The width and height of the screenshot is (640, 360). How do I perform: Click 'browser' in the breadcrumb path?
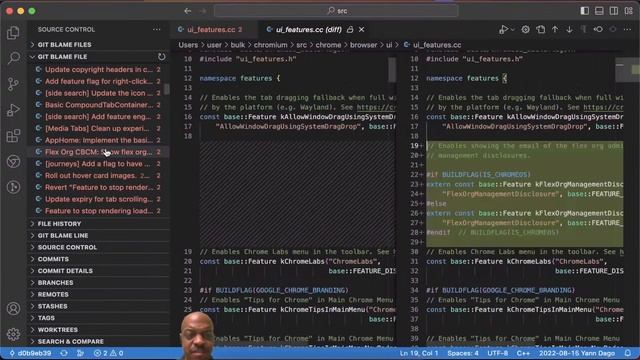pos(363,45)
